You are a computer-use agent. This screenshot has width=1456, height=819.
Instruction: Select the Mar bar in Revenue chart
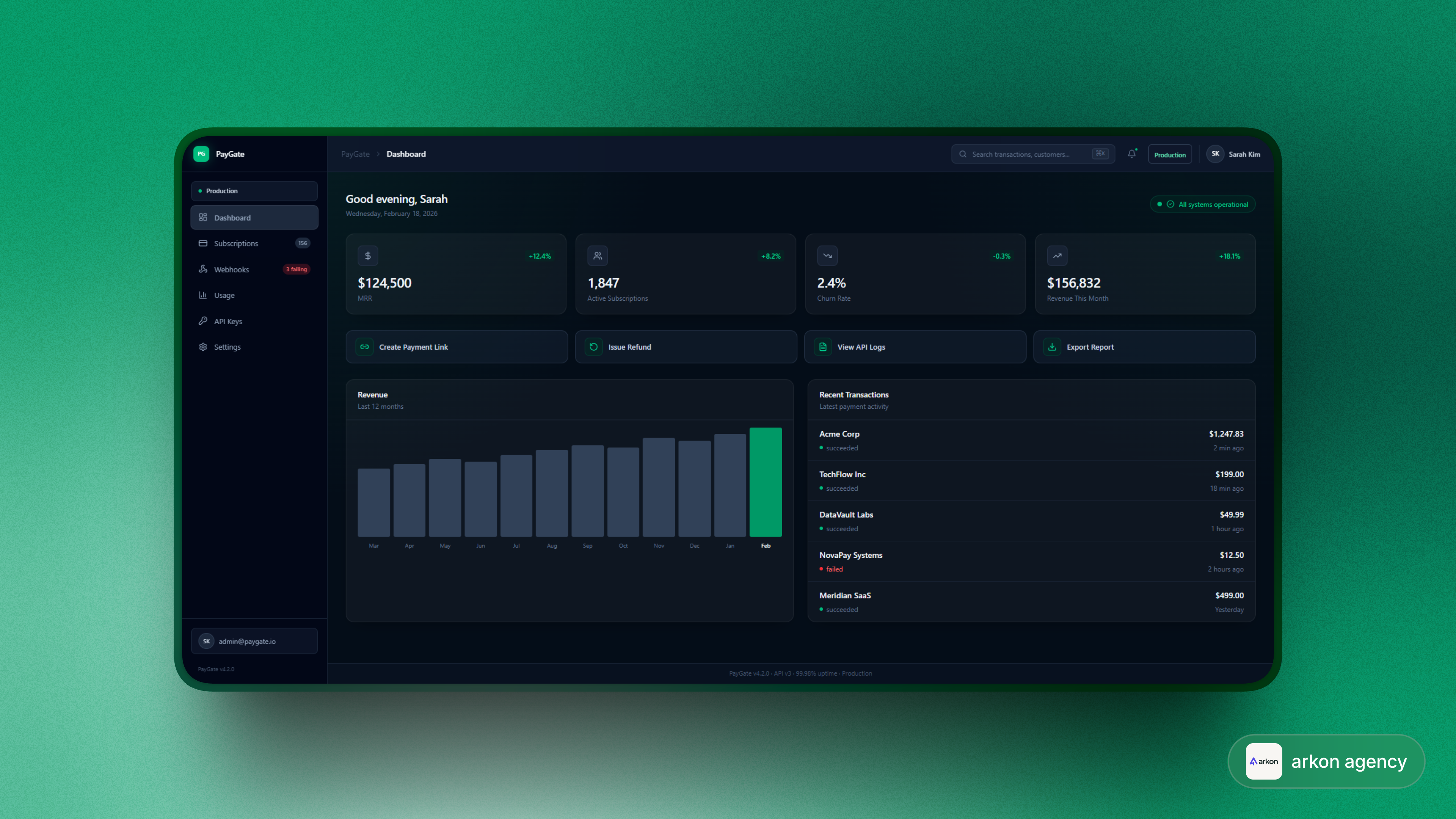[x=373, y=502]
